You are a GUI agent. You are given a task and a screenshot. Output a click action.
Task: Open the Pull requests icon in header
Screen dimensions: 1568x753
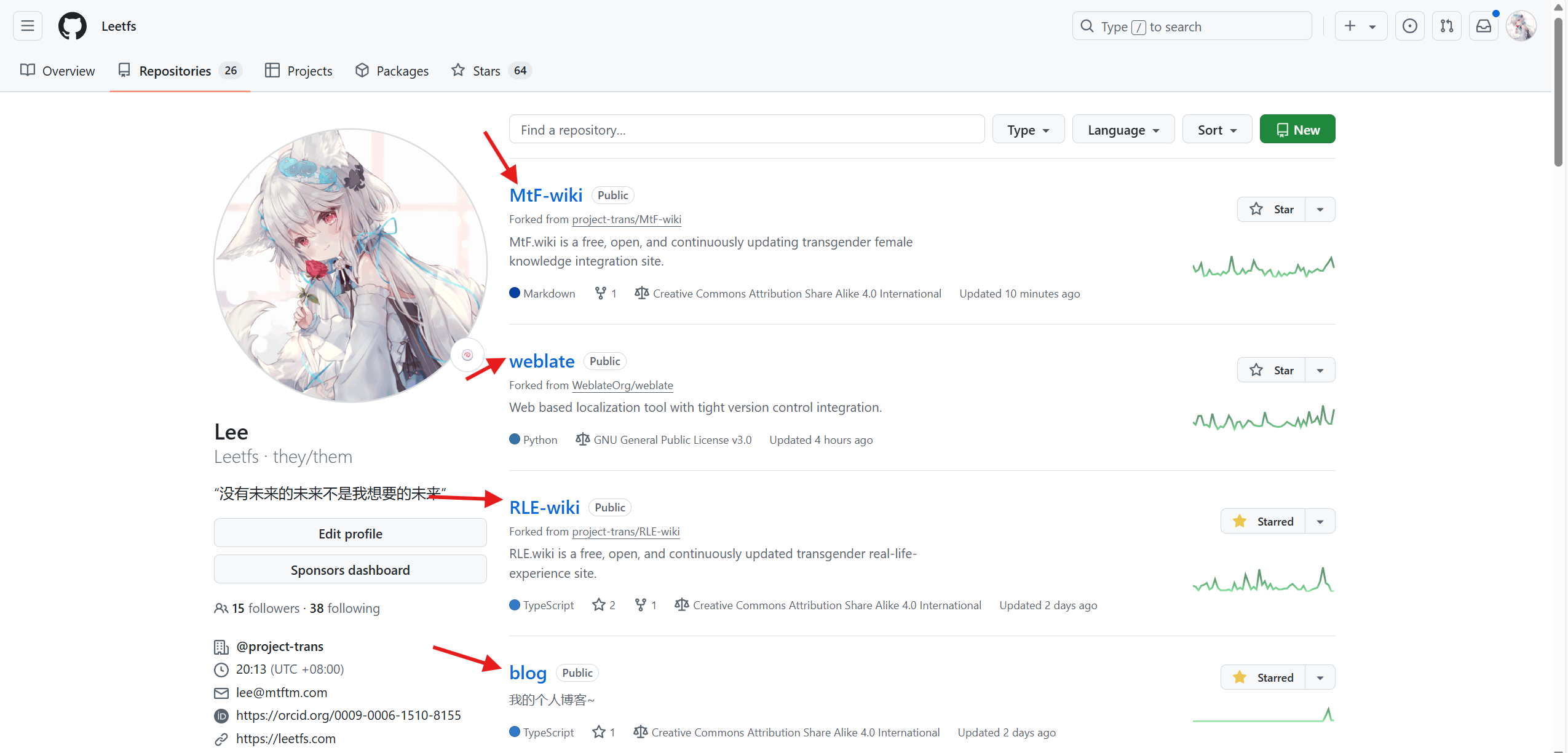point(1446,26)
